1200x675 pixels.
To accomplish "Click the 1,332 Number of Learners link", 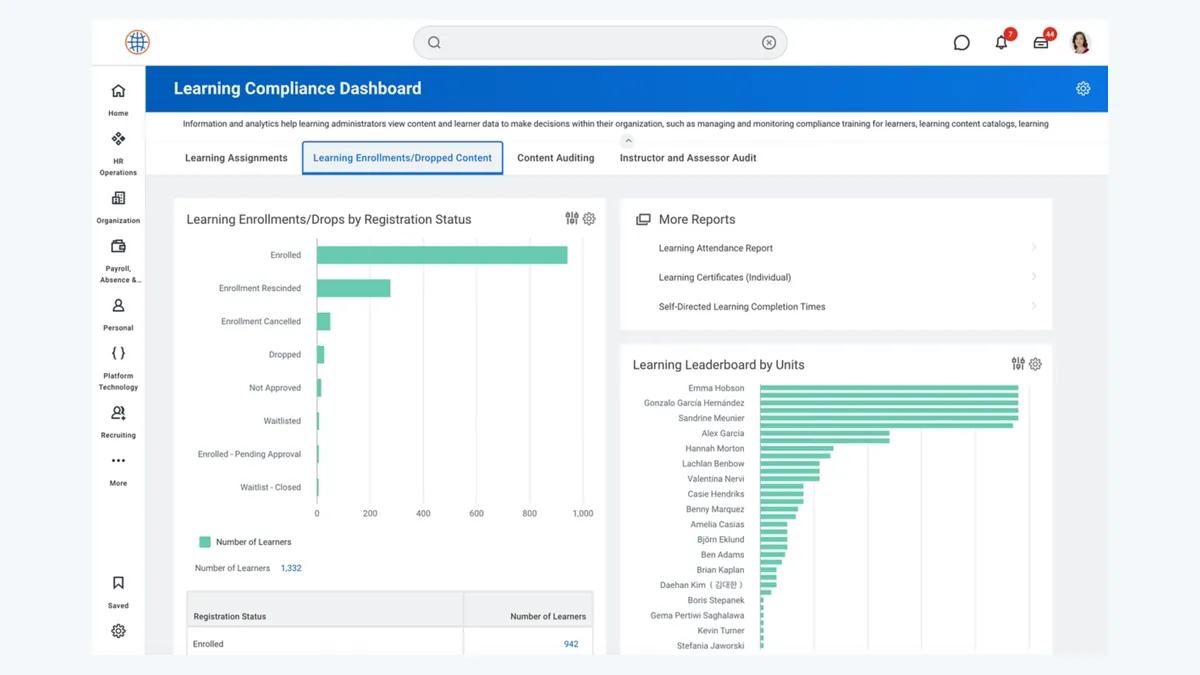I will (x=291, y=568).
